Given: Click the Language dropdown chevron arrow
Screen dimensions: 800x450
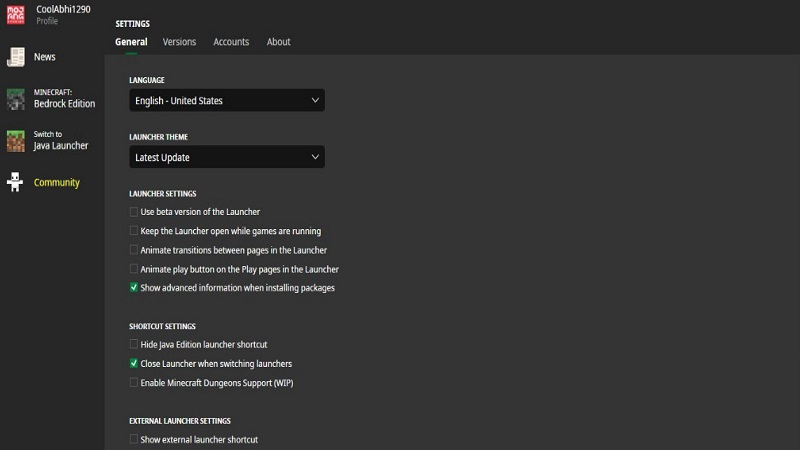Looking at the screenshot, I should pos(315,101).
